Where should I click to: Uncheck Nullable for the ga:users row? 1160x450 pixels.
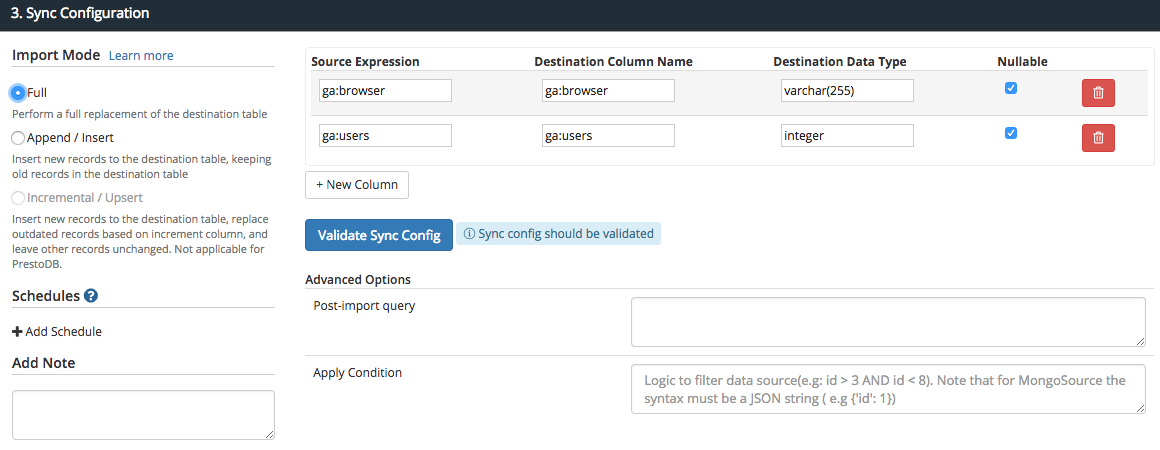click(x=1011, y=133)
